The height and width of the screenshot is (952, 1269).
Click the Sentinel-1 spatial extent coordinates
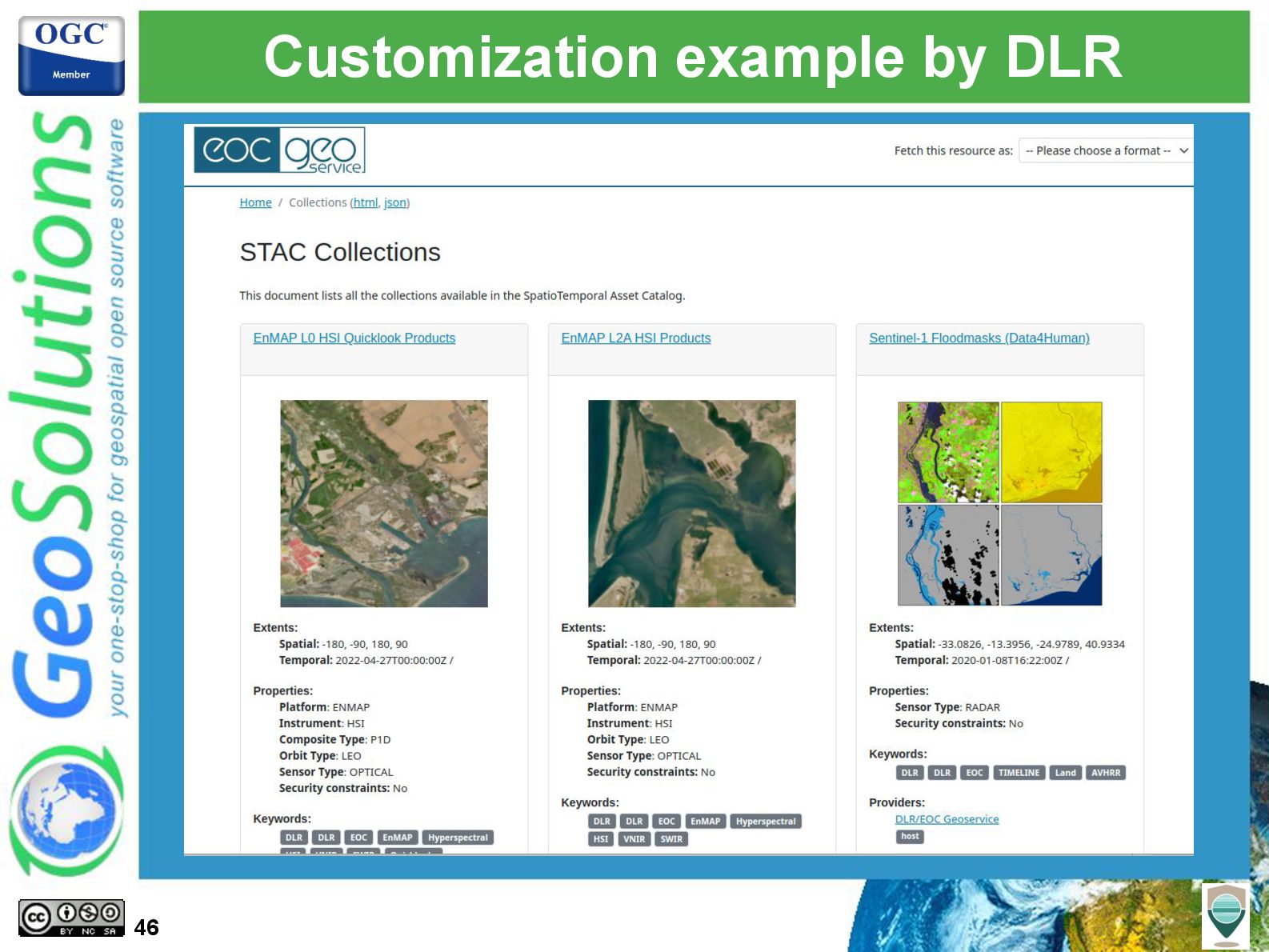pyautogui.click(x=1031, y=644)
